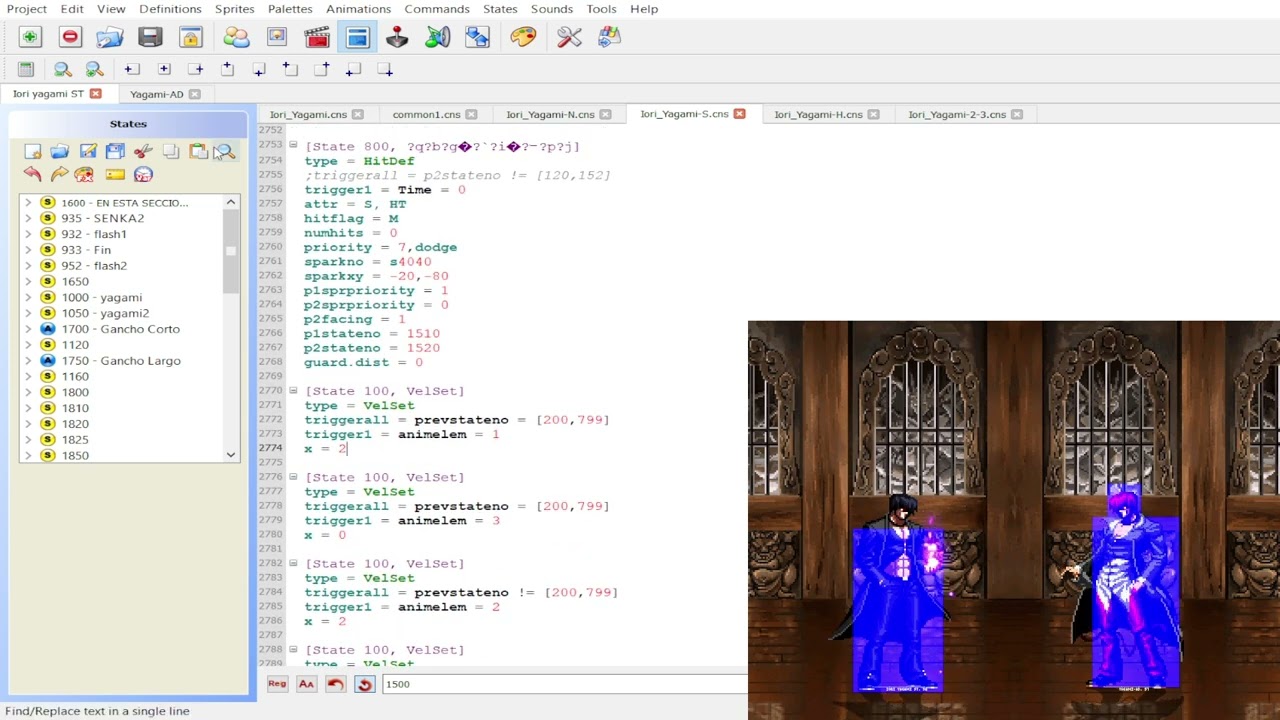Click the character game preview panel

pos(1014,520)
